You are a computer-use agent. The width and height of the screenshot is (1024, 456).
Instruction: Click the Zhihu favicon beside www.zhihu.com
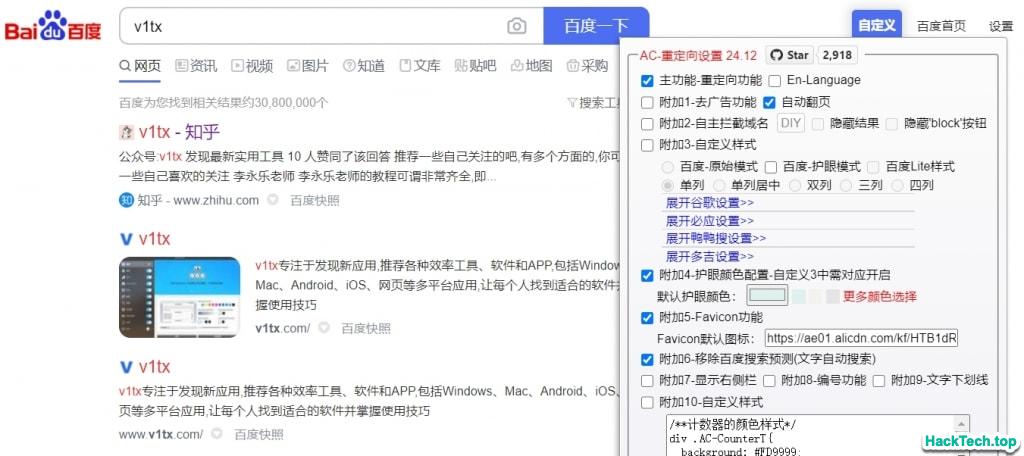click(126, 200)
